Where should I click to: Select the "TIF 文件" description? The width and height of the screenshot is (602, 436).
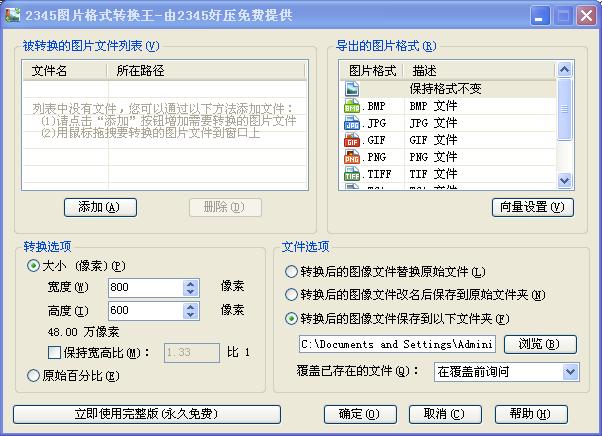[x=433, y=174]
